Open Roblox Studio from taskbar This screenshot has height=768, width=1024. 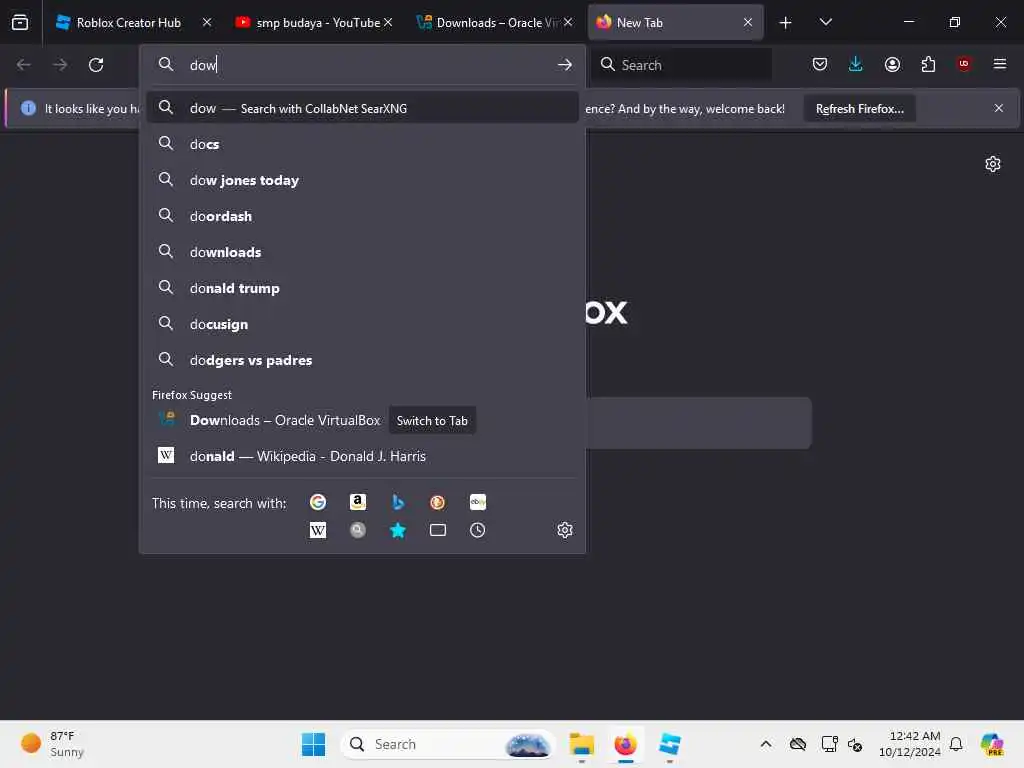click(x=669, y=744)
